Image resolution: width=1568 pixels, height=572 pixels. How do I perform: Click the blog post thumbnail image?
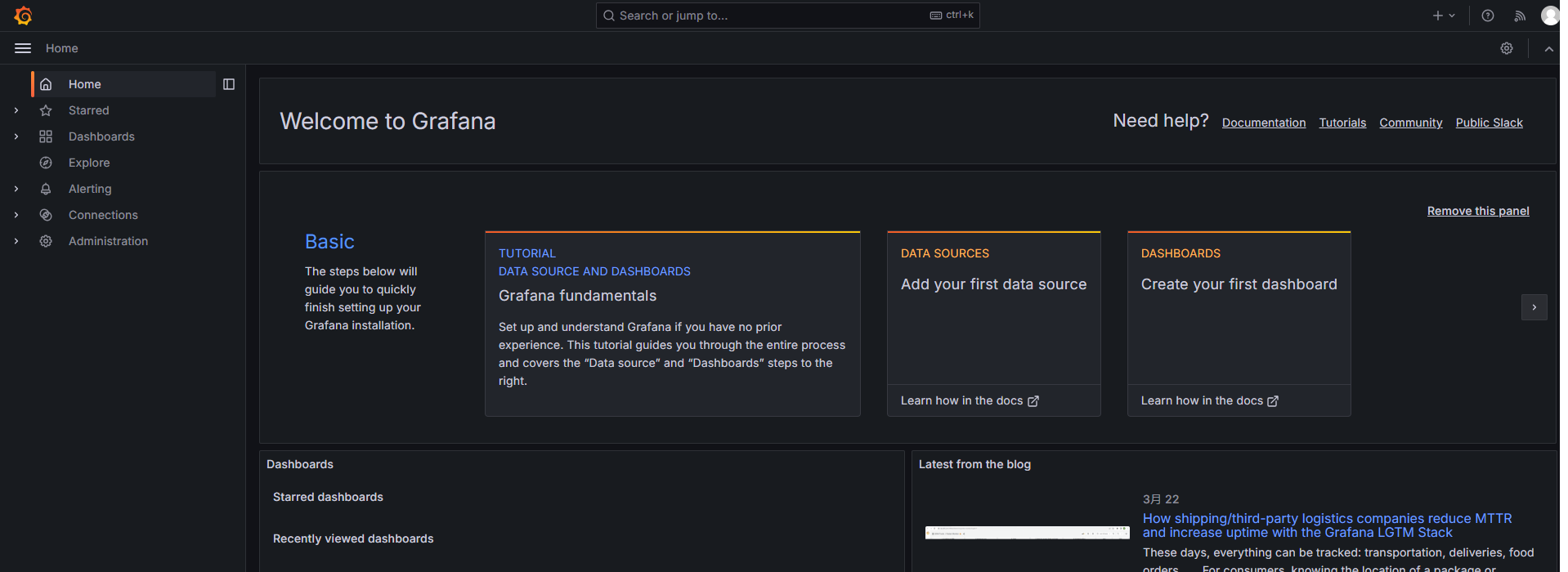(x=1028, y=532)
